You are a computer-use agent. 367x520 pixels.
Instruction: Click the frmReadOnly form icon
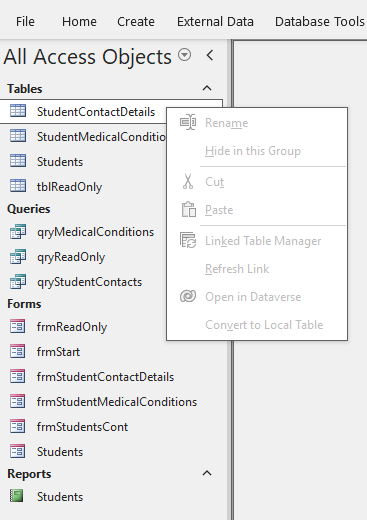18,327
